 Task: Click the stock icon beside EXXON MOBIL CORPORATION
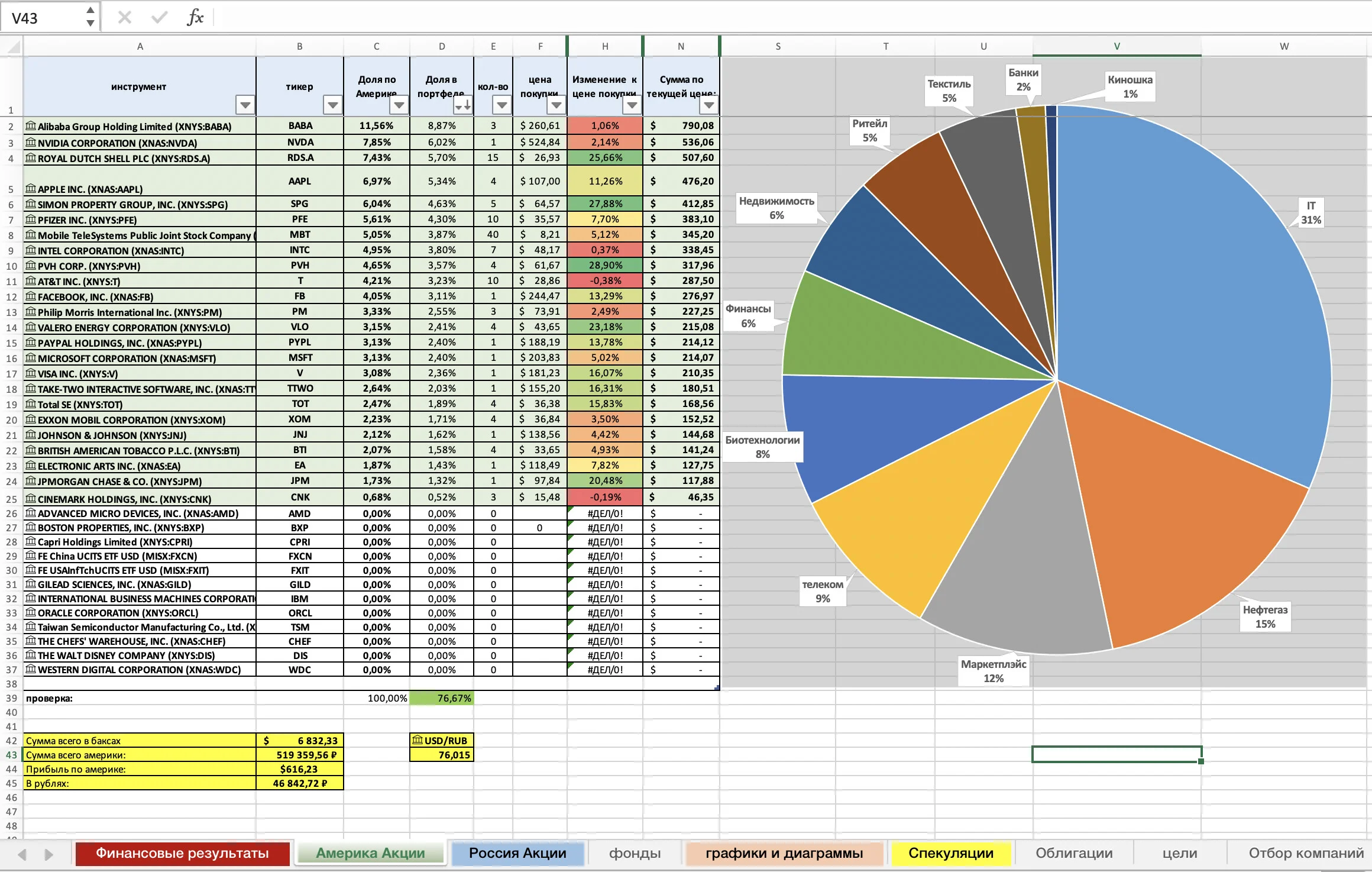click(x=31, y=419)
